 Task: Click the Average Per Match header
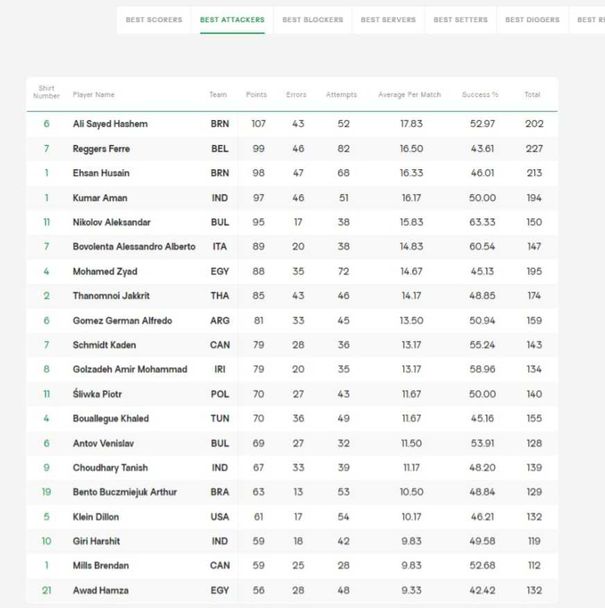409,95
